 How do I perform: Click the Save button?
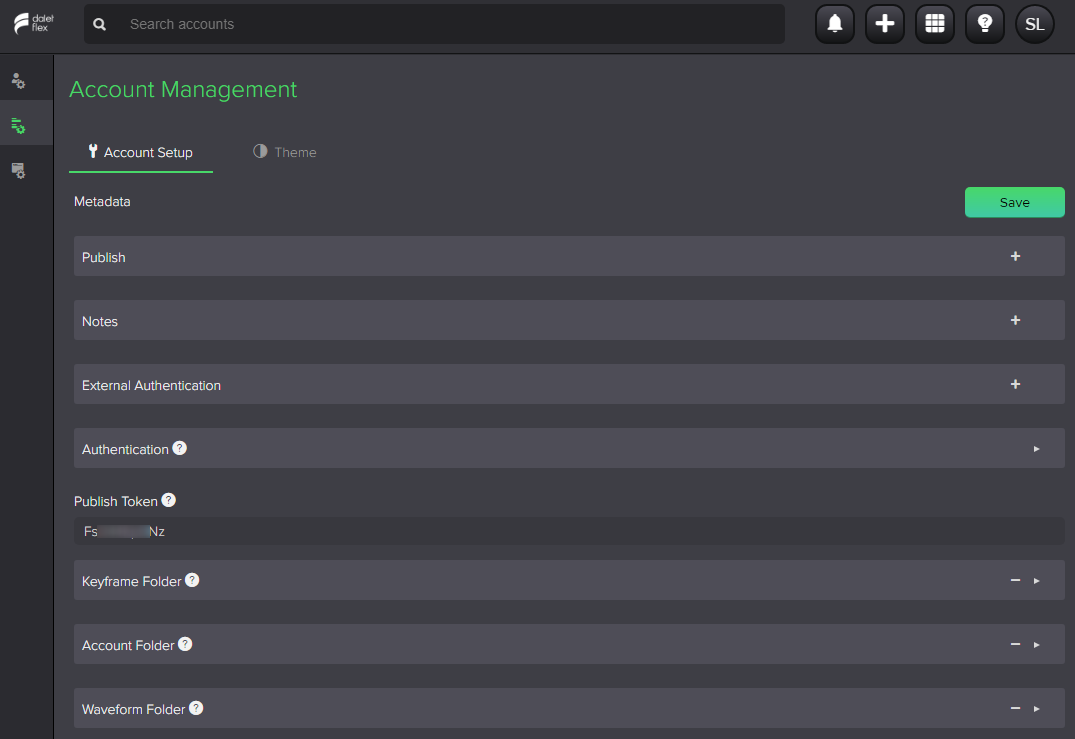[1014, 202]
